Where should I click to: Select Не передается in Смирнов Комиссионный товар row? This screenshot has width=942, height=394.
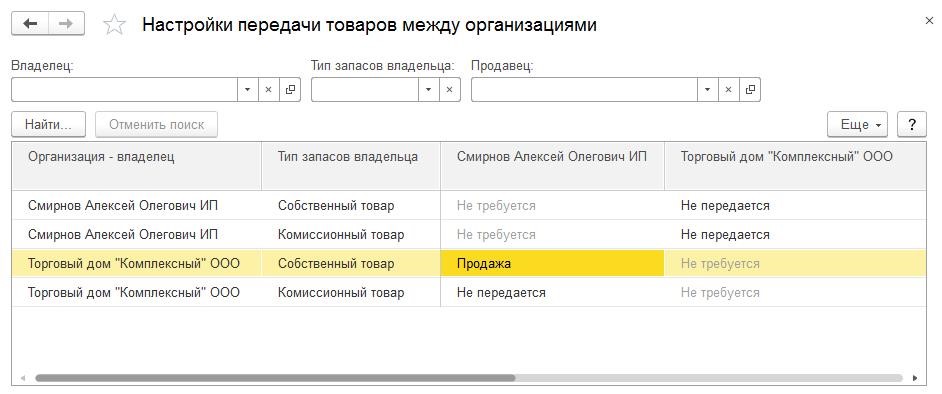[x=795, y=234]
